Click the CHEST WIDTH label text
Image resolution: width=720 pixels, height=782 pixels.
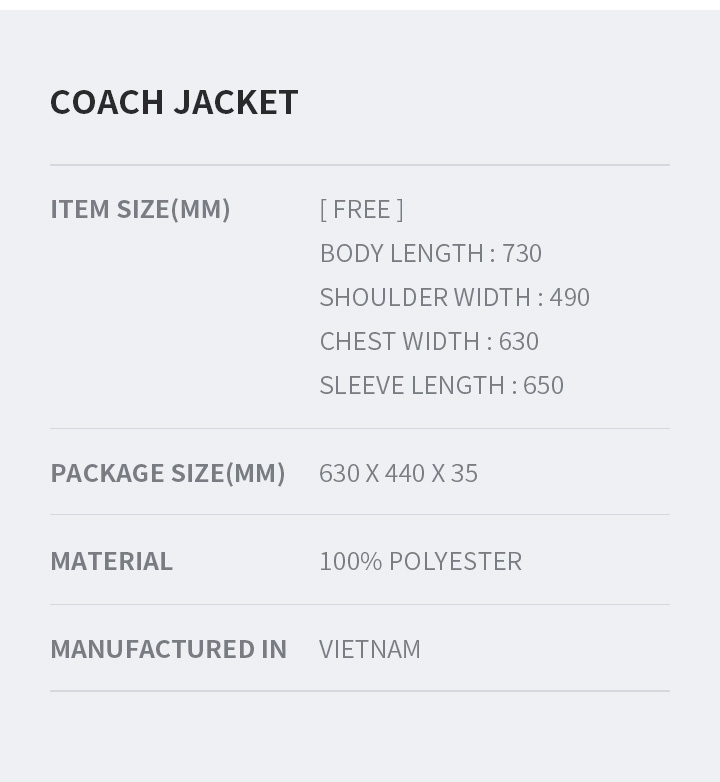(399, 341)
